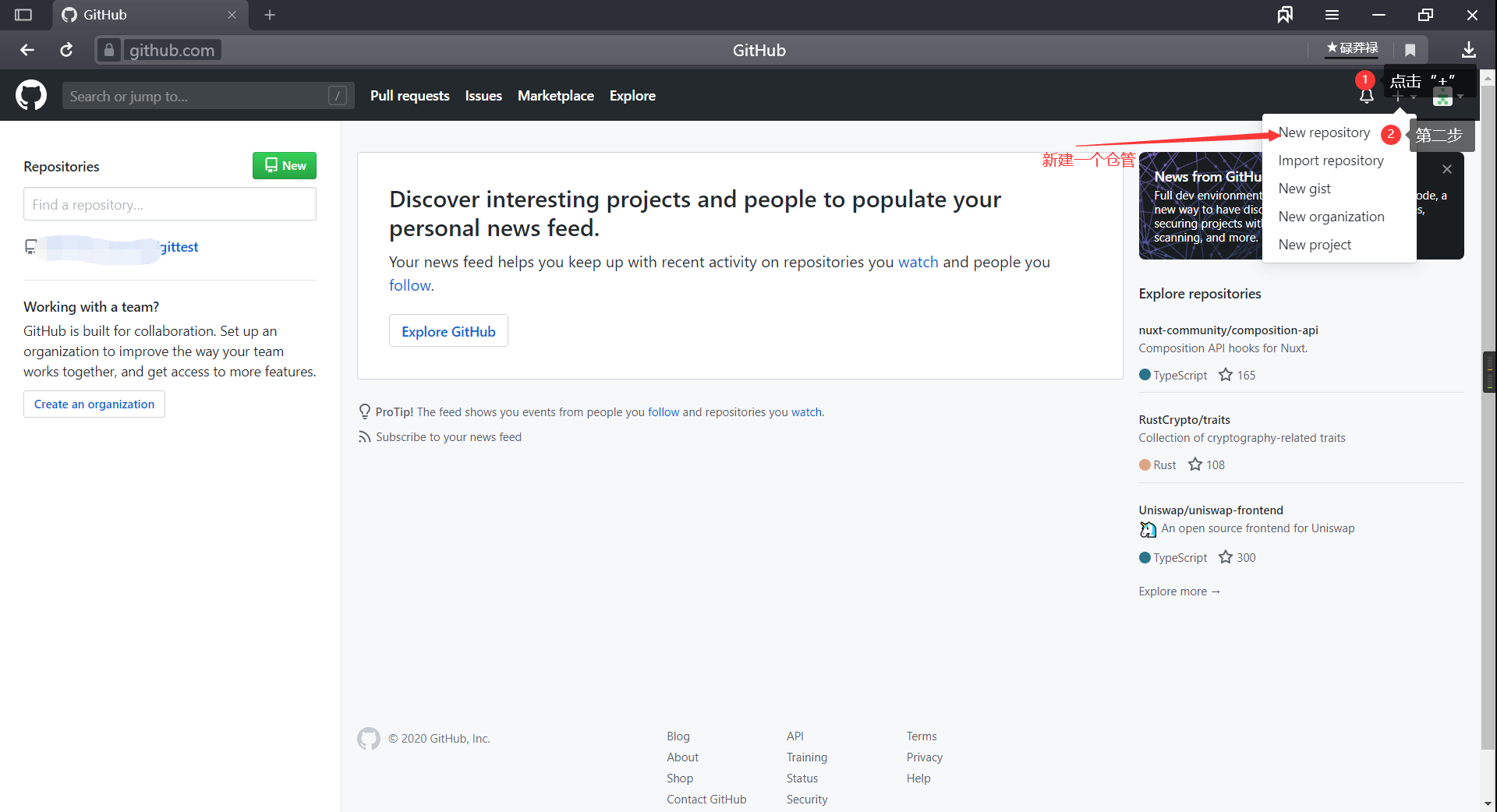
Task: Click the slash shortcut hint in search
Action: [338, 96]
